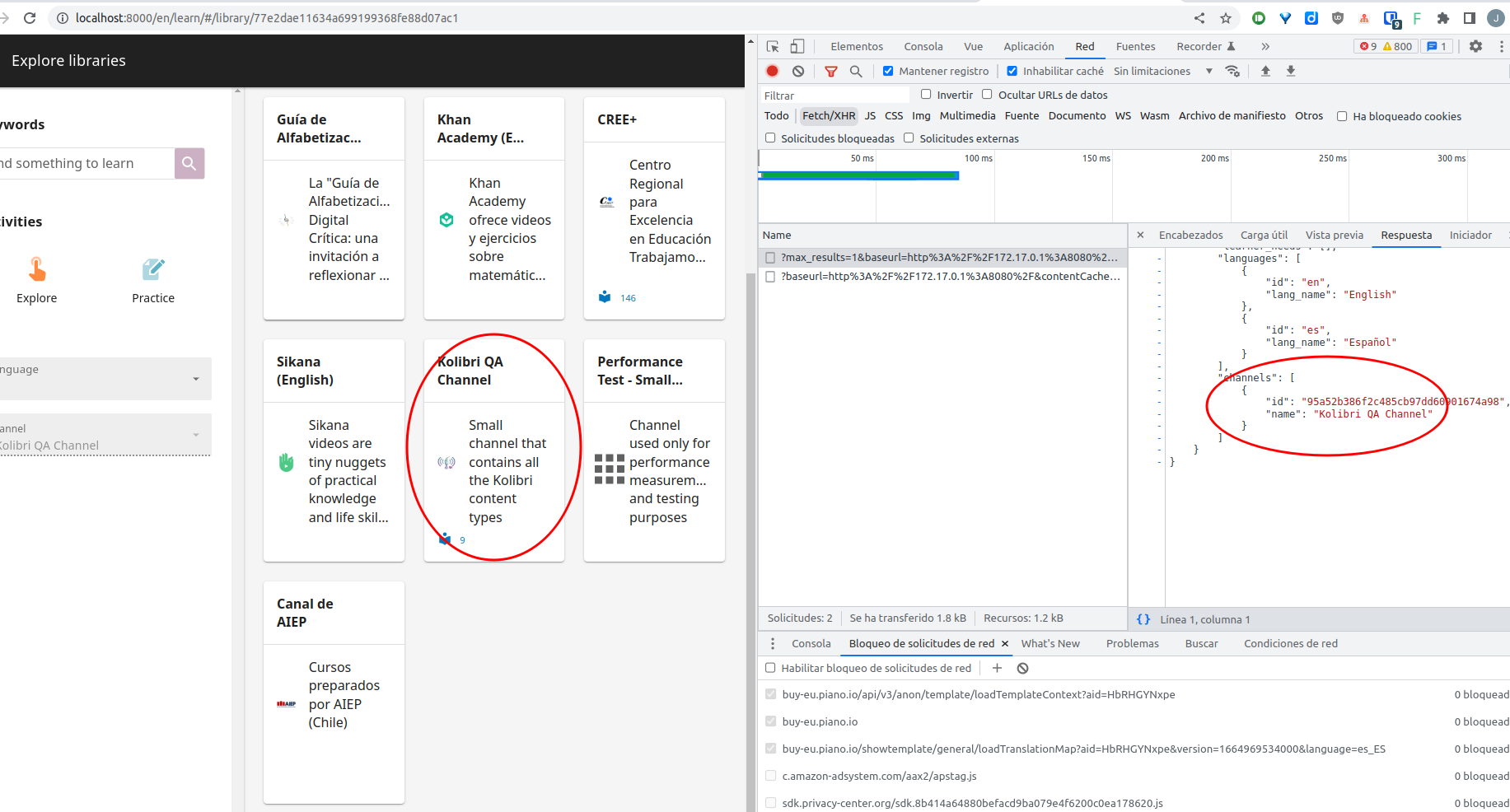Screen dimensions: 1510x812
Task: Check Ocultar URLs de datos
Action: pyautogui.click(x=987, y=95)
